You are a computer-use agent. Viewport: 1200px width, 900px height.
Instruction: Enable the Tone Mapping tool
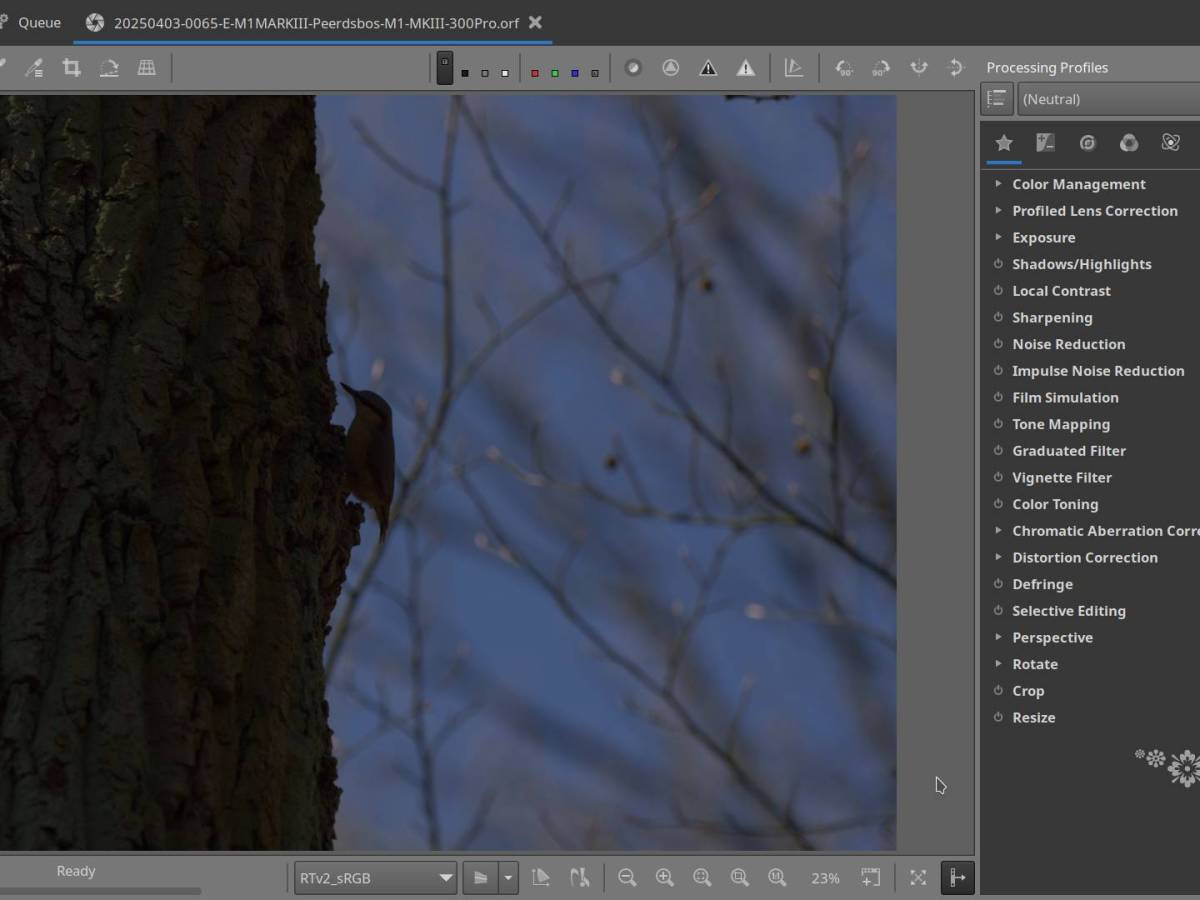point(998,424)
